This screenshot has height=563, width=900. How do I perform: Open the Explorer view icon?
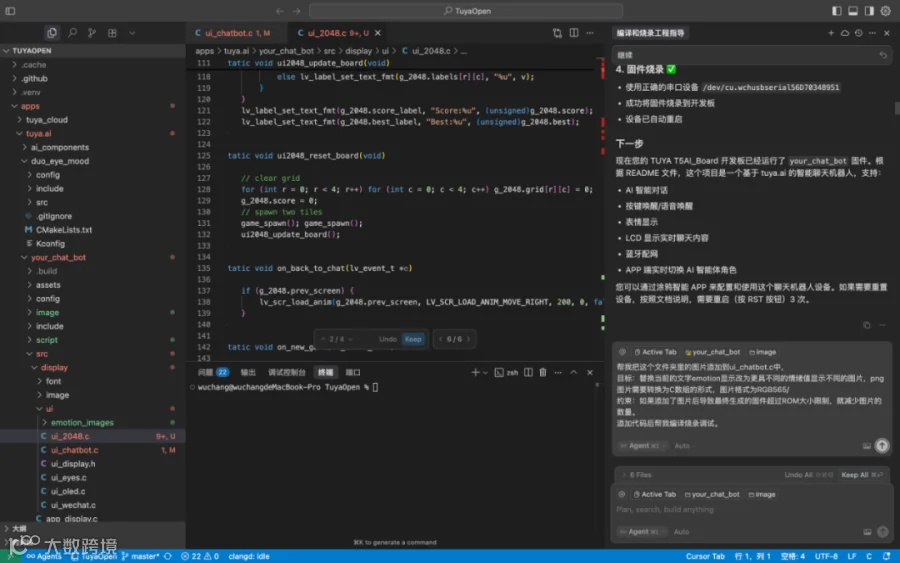coord(52,33)
